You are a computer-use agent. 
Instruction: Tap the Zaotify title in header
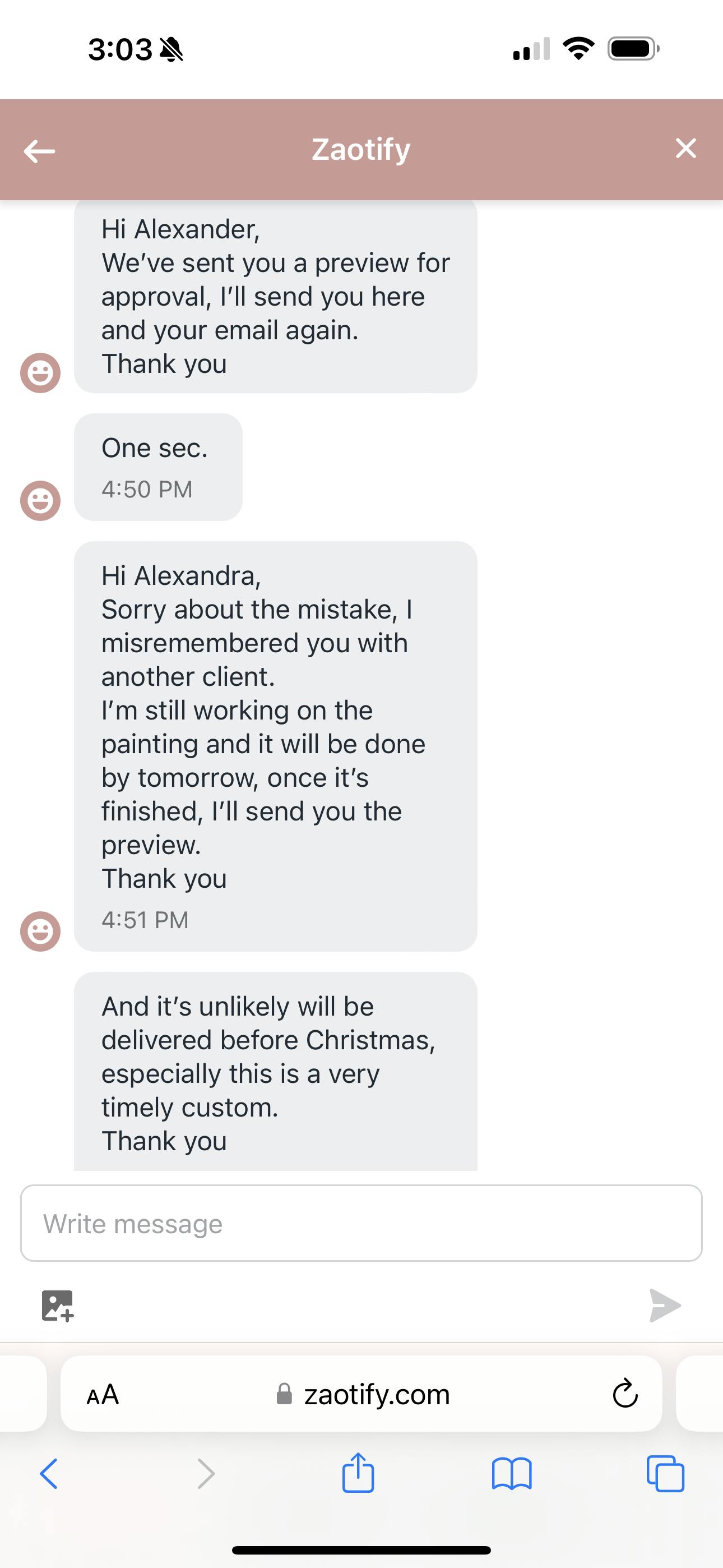pyautogui.click(x=361, y=150)
